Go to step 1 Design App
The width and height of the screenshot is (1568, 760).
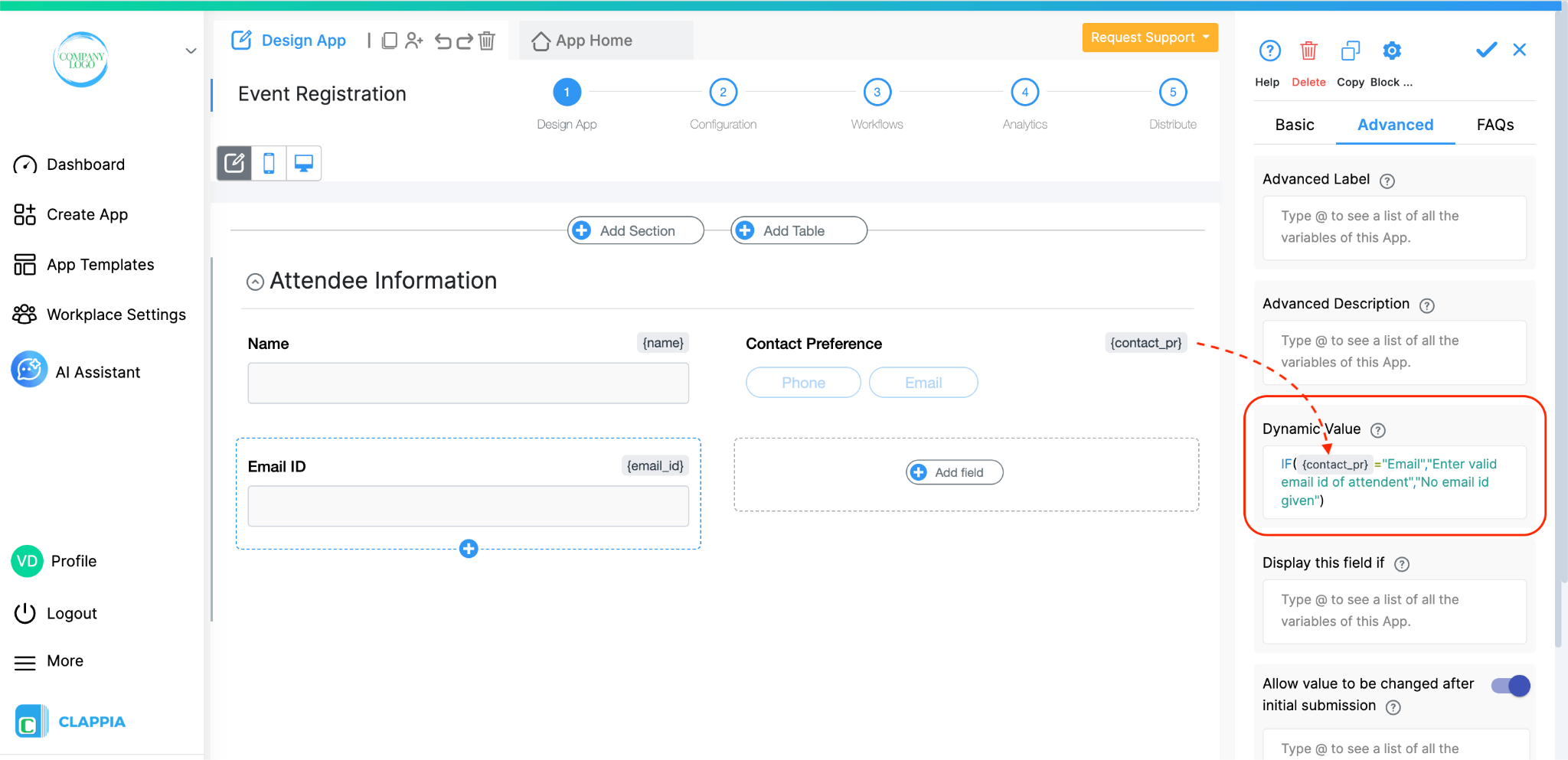567,93
